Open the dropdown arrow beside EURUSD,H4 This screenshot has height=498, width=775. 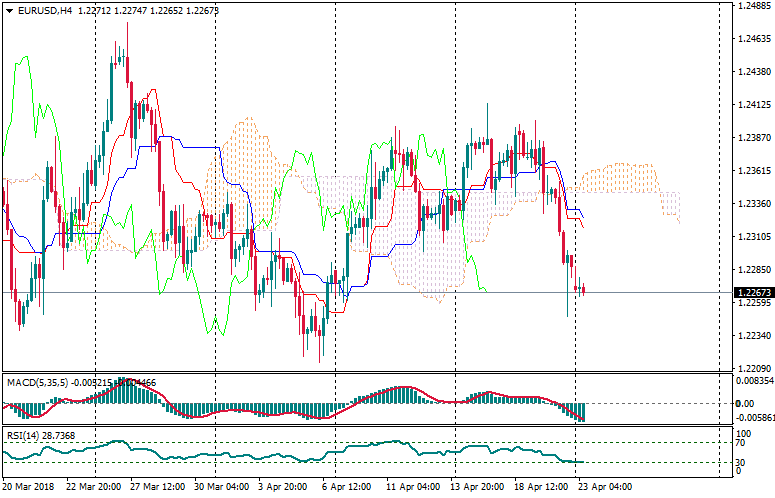[x=9, y=11]
